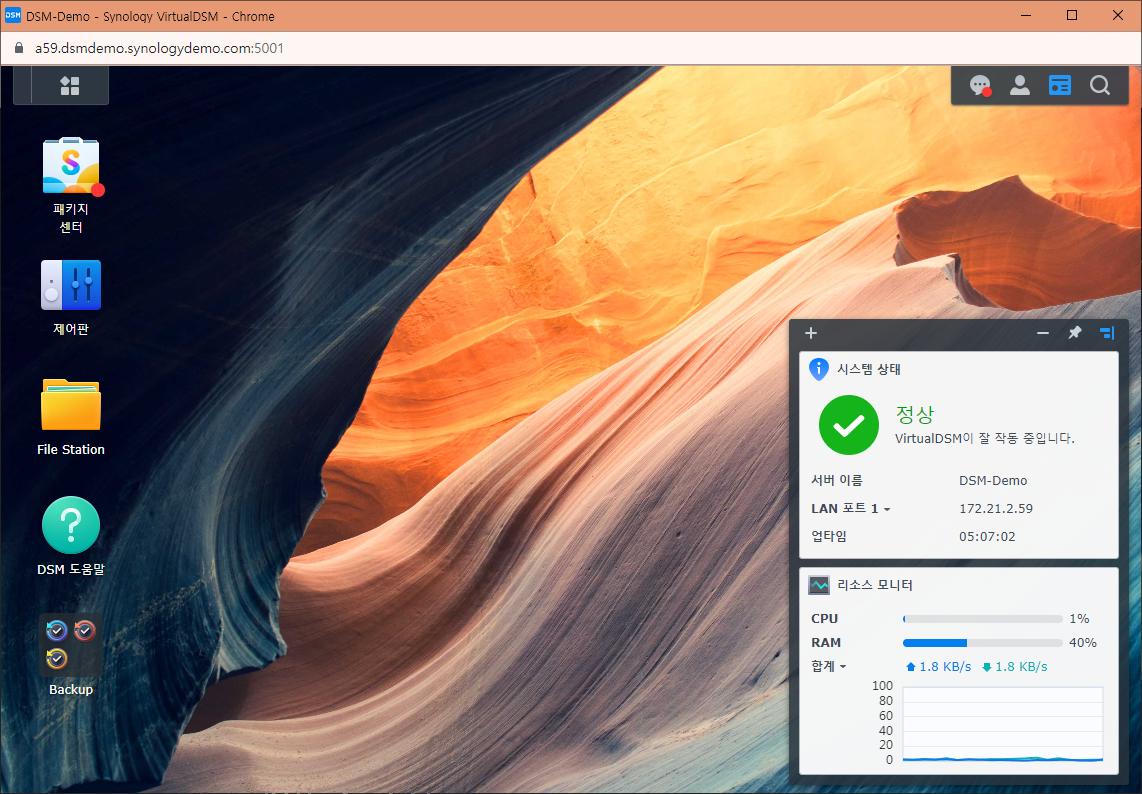Viewport: 1142px width, 794px height.
Task: Click the RAM 40% value
Action: click(x=1083, y=642)
